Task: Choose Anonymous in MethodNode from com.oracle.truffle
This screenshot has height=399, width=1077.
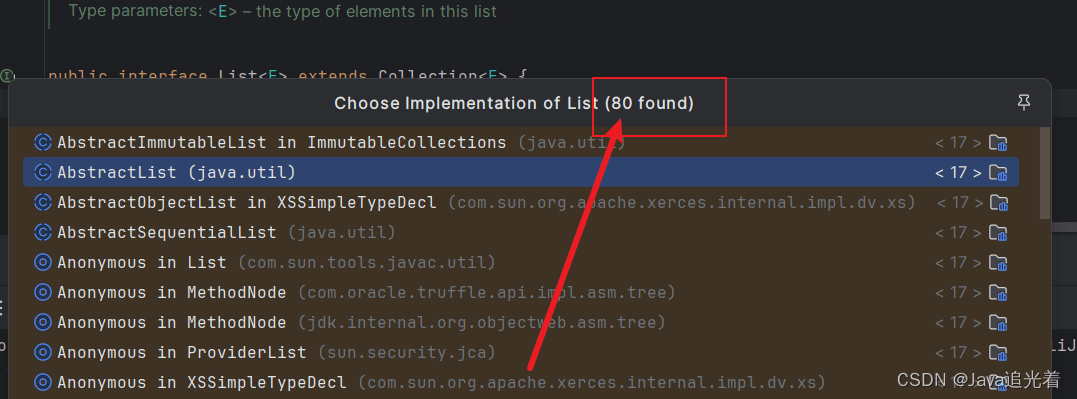Action: tap(521, 293)
